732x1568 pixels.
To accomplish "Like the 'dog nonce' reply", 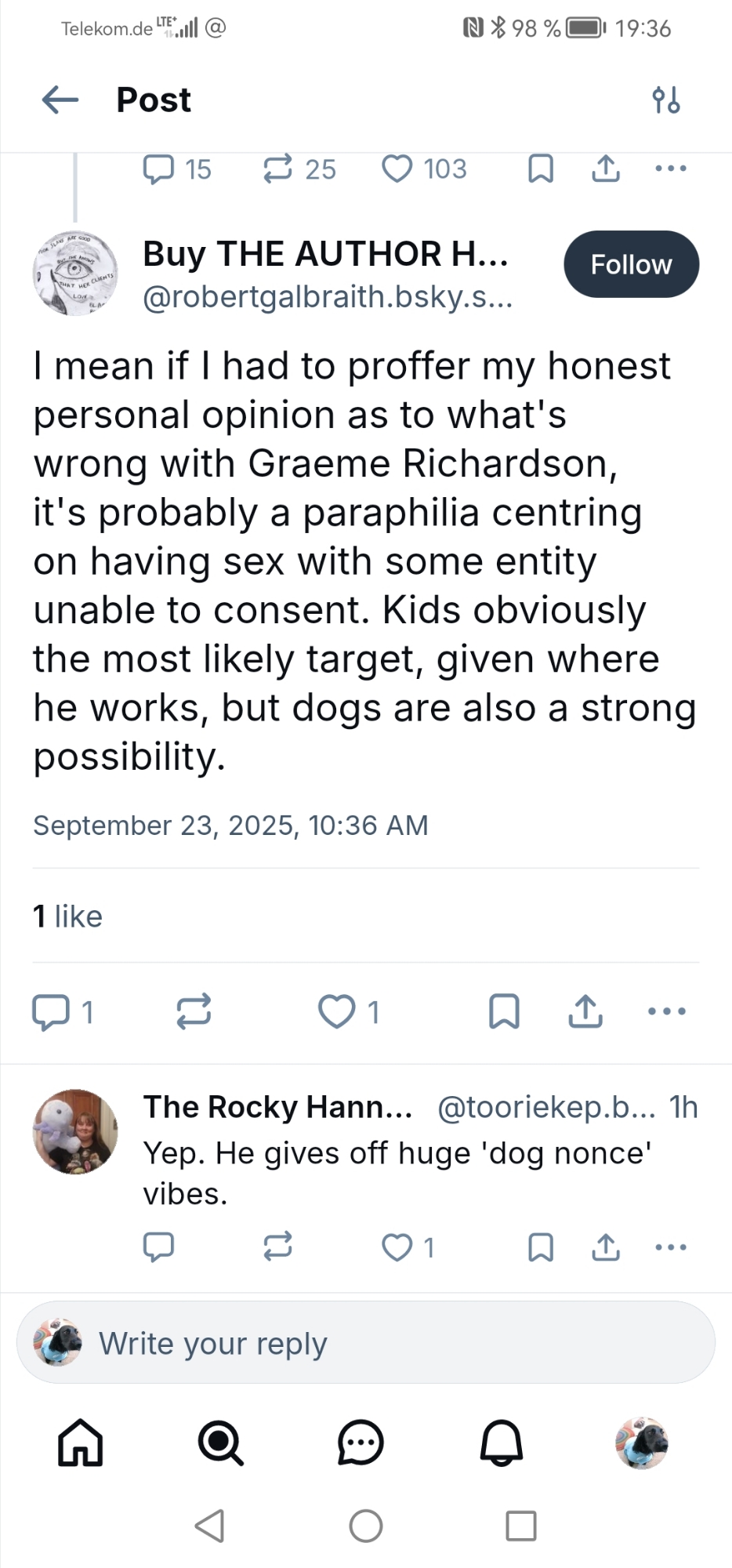I will coord(397,1247).
